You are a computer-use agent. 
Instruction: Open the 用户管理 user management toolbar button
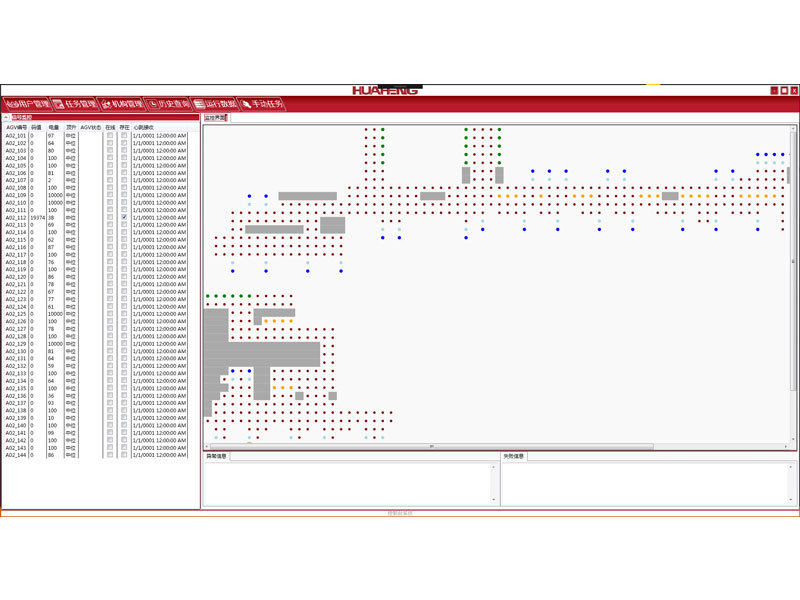tap(25, 104)
